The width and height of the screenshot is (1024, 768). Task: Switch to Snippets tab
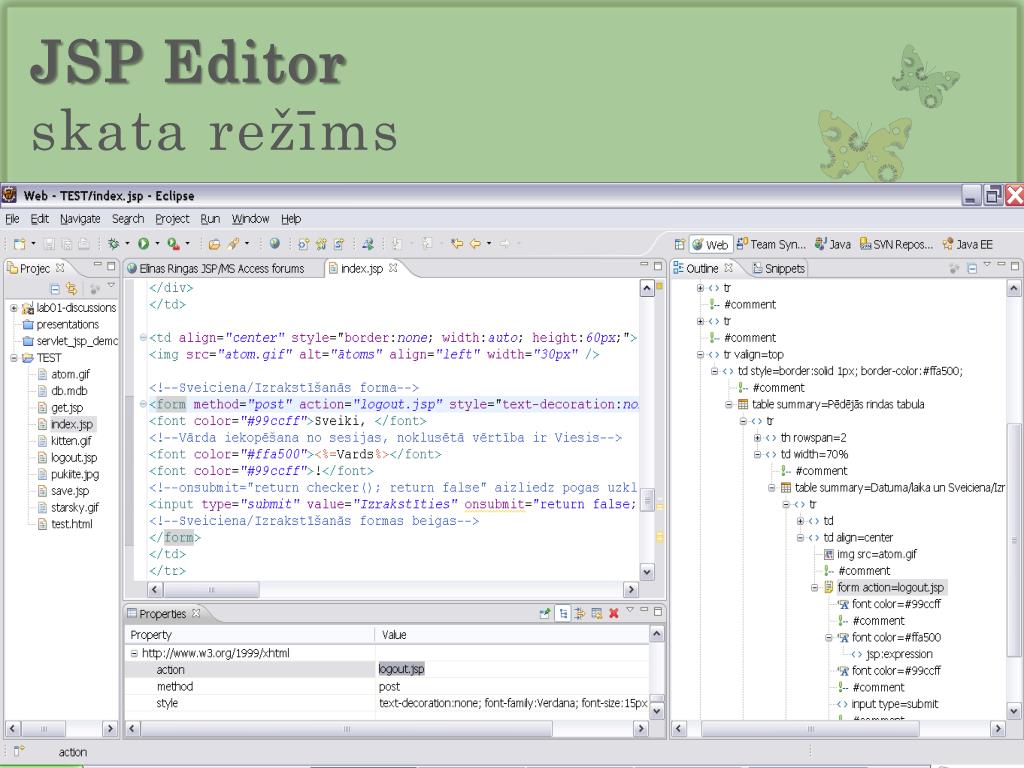(x=778, y=268)
